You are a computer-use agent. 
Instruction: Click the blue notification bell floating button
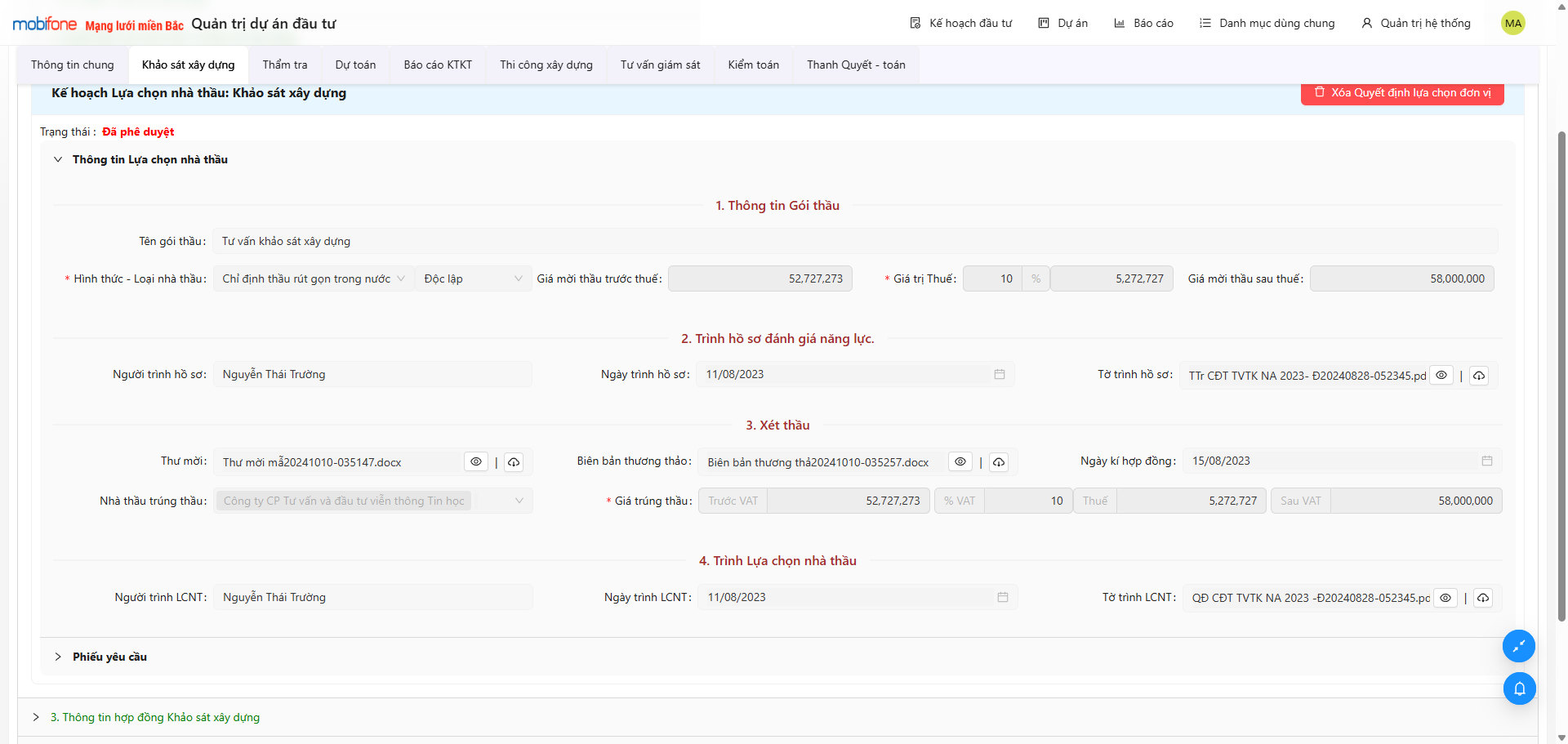(1519, 688)
